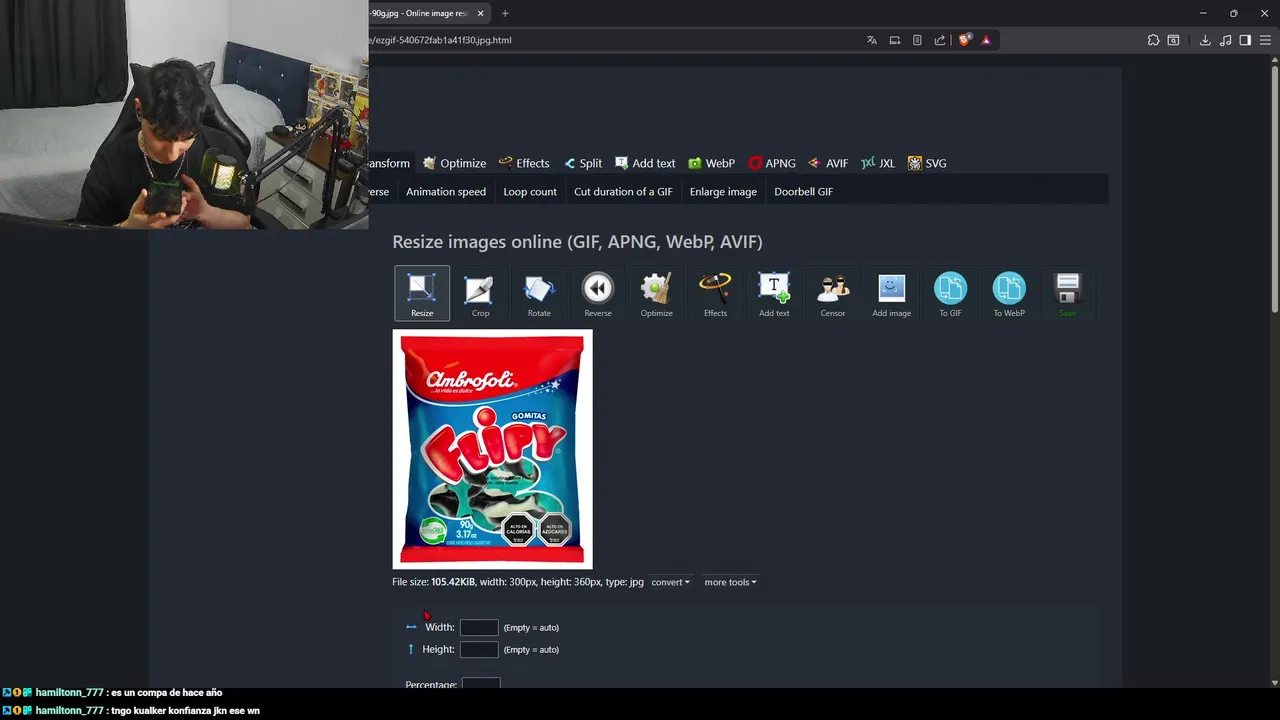
Task: Save the image with floppy disk icon
Action: (1067, 293)
